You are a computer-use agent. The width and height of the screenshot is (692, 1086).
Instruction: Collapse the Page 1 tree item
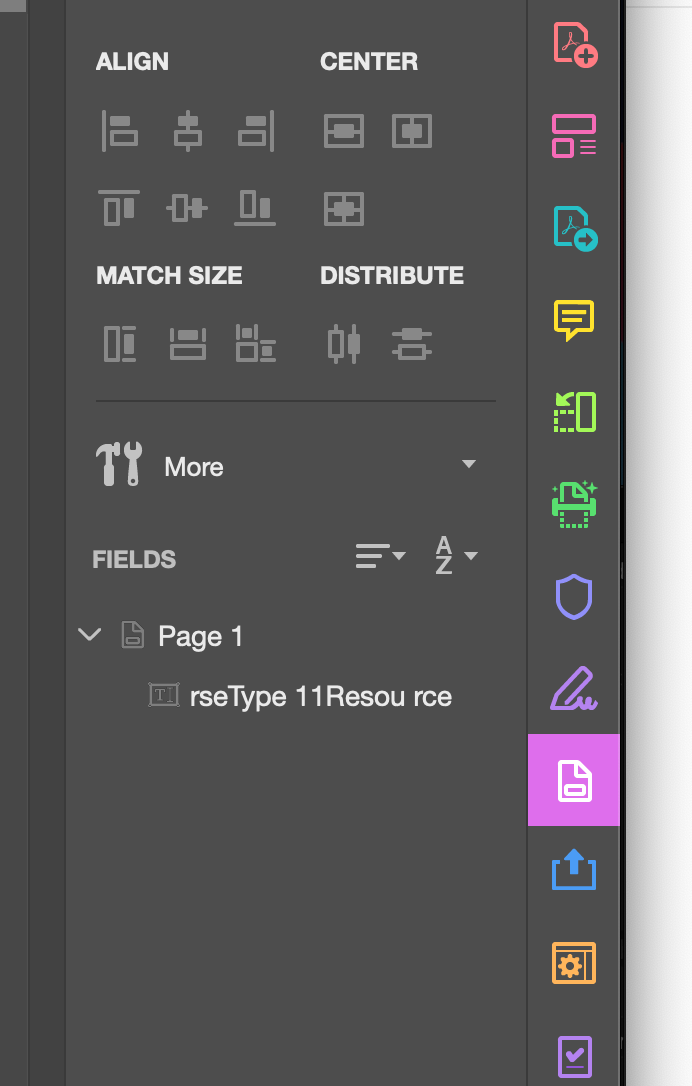point(90,634)
